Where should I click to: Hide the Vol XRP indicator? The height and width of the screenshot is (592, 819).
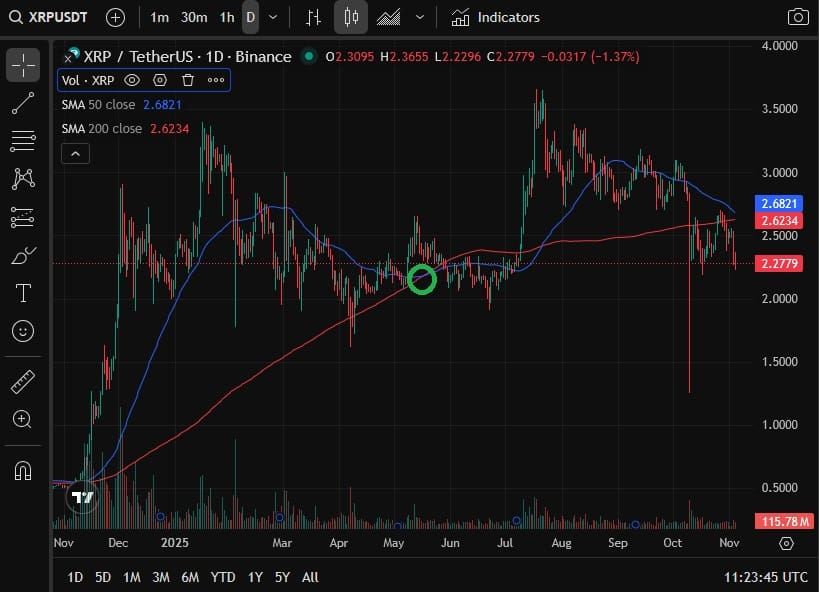tap(131, 80)
